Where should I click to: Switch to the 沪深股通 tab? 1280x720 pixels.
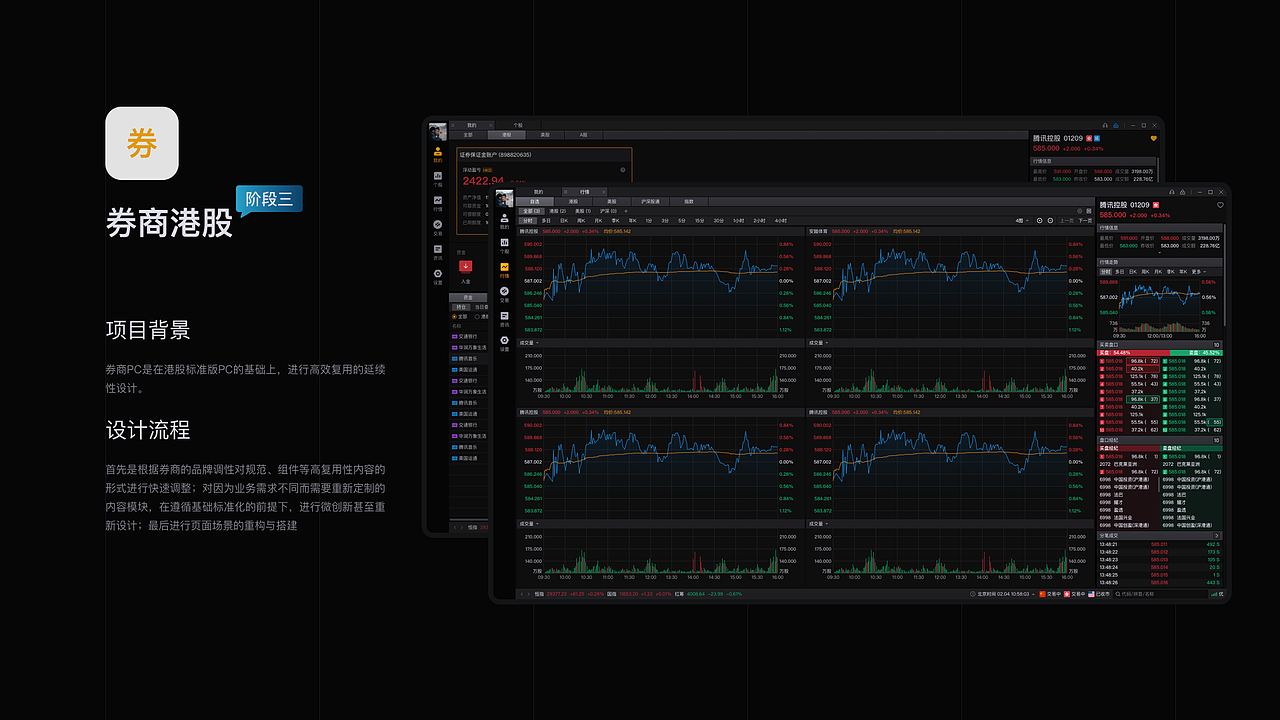coord(650,201)
